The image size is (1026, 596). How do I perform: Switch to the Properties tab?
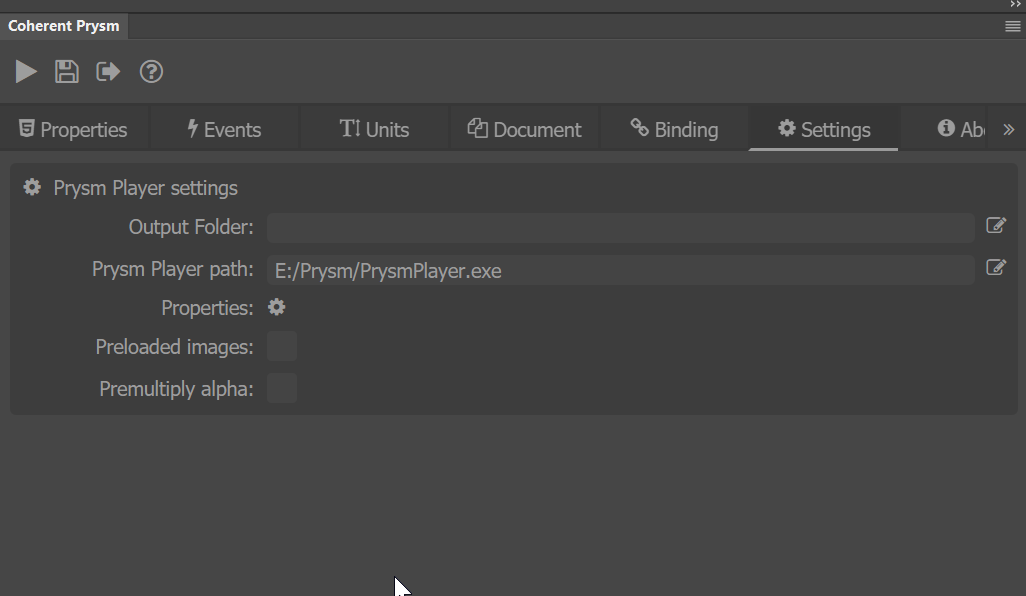pyautogui.click(x=73, y=130)
